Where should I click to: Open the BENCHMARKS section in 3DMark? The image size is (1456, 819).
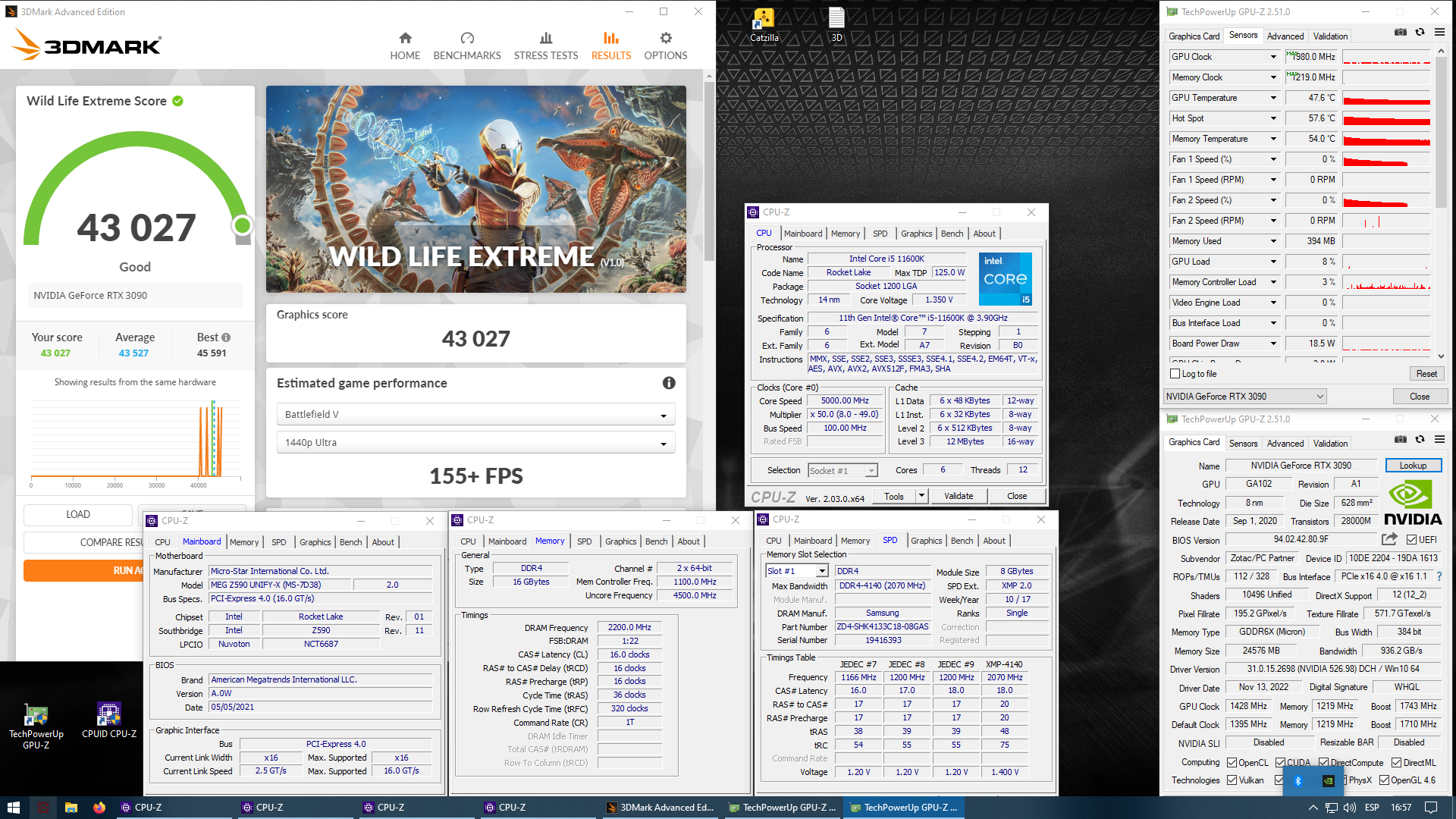467,46
